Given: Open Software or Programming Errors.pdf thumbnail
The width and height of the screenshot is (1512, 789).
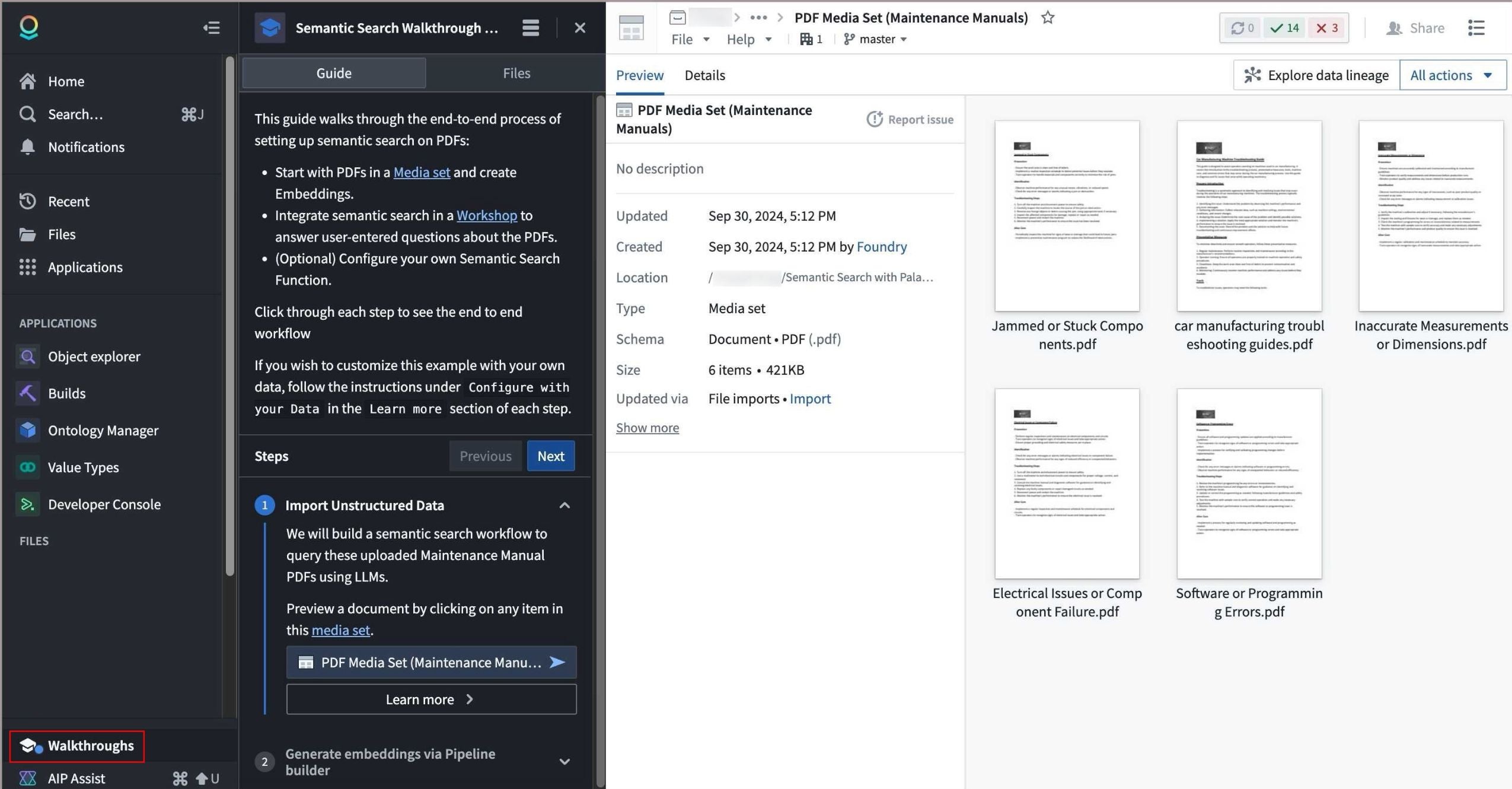Looking at the screenshot, I should click(x=1249, y=483).
